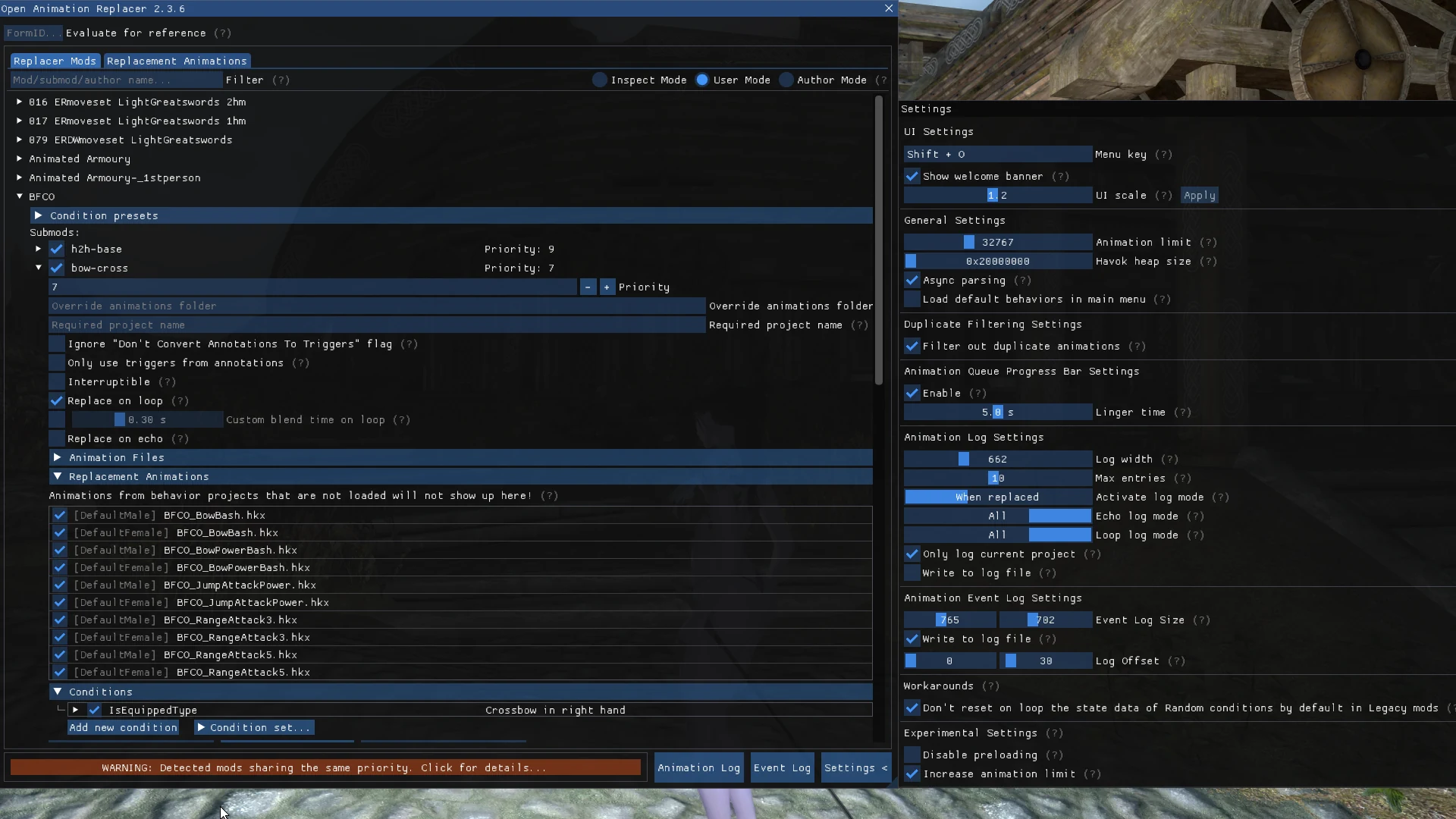Click Add new condition button

(x=124, y=728)
